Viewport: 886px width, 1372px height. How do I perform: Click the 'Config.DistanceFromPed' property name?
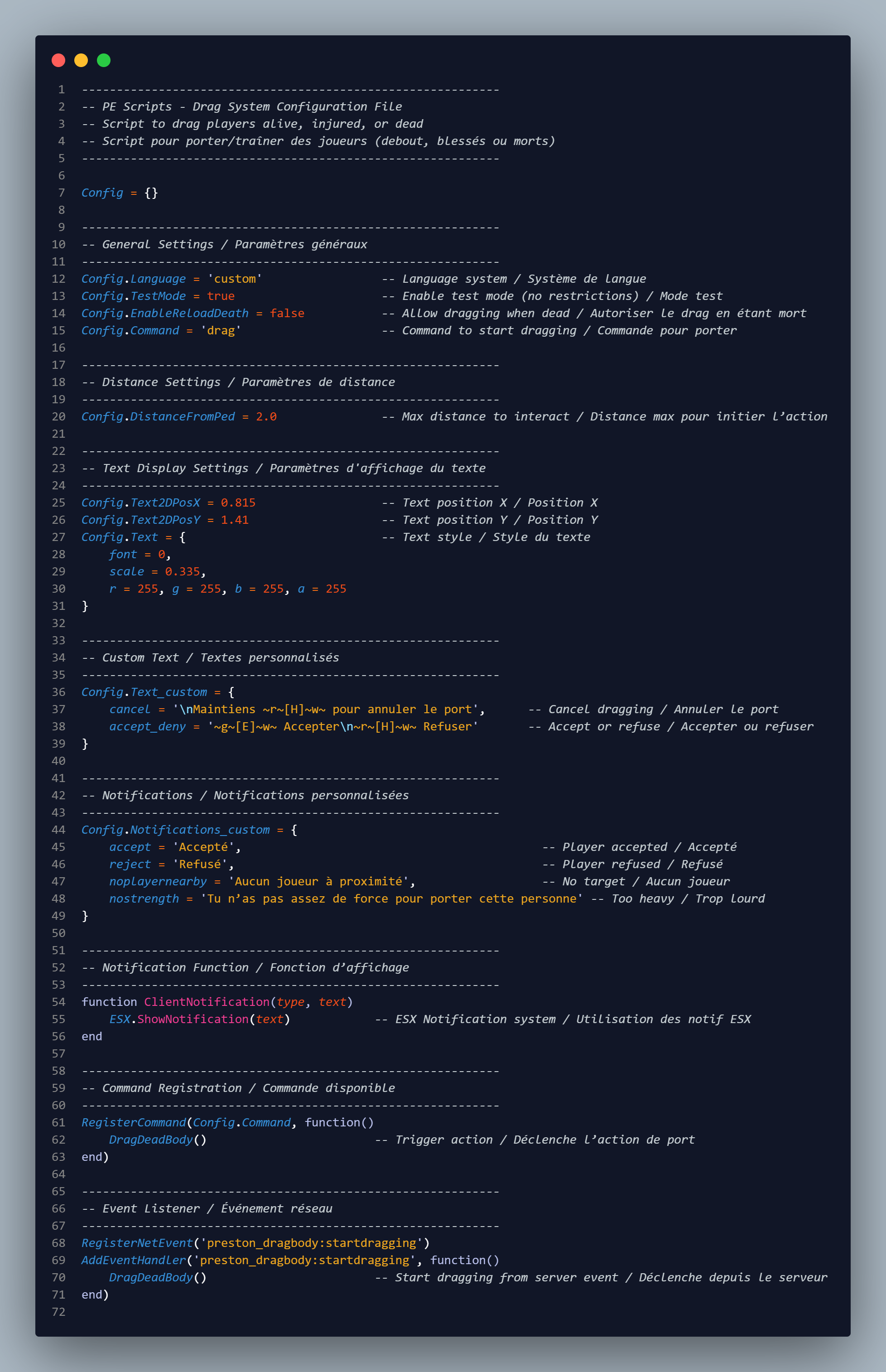[158, 417]
